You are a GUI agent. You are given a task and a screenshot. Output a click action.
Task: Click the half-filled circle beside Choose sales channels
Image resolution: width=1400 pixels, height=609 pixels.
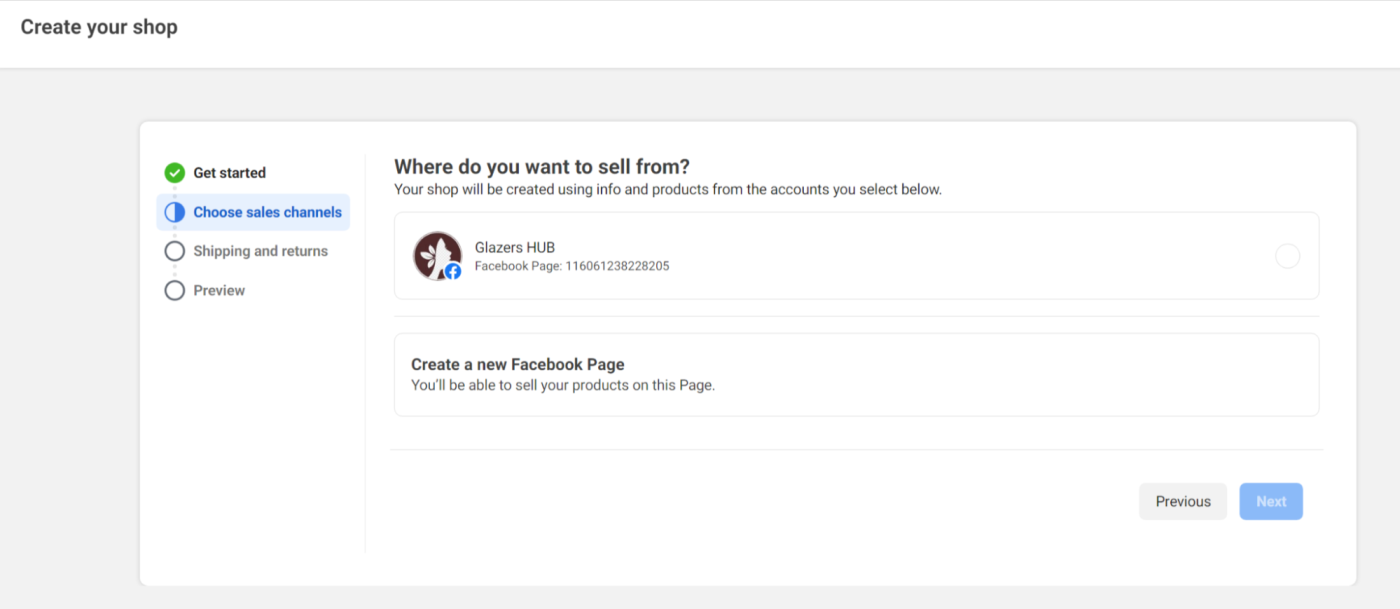coord(175,212)
